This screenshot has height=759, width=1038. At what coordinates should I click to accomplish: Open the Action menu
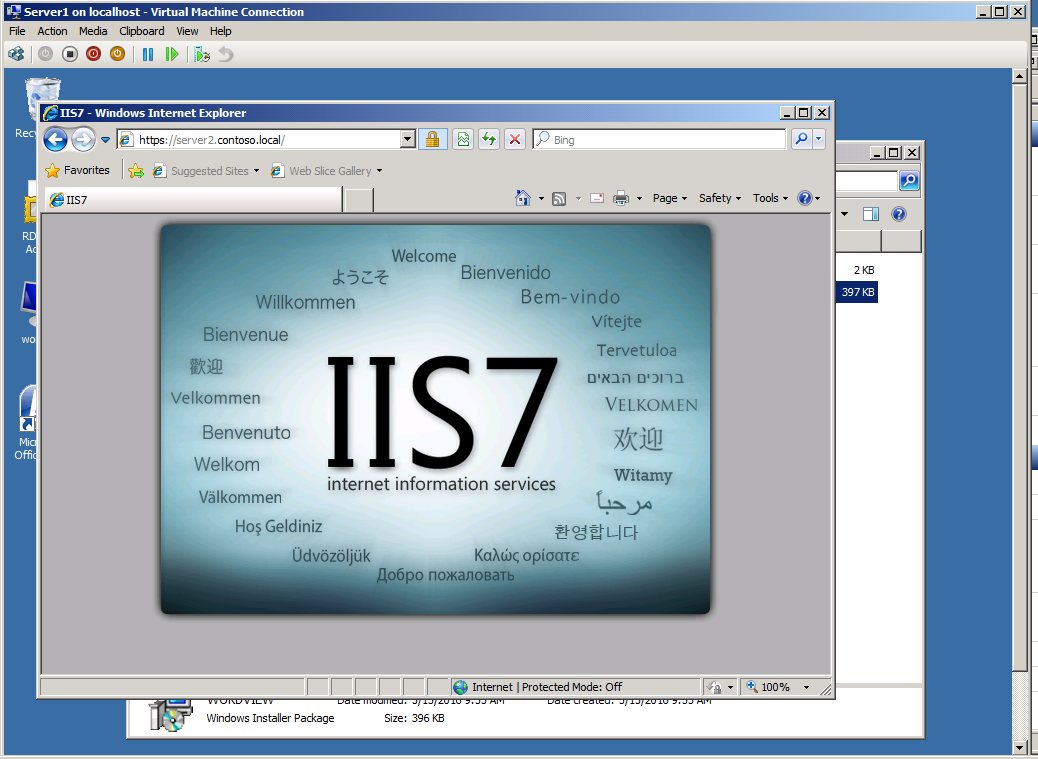(52, 31)
